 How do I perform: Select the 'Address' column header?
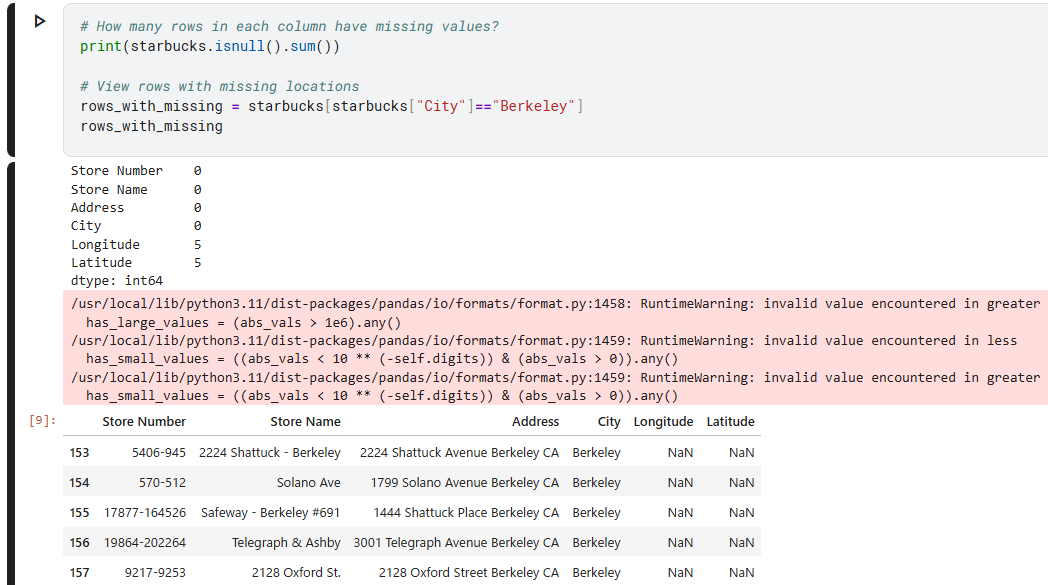coord(535,422)
